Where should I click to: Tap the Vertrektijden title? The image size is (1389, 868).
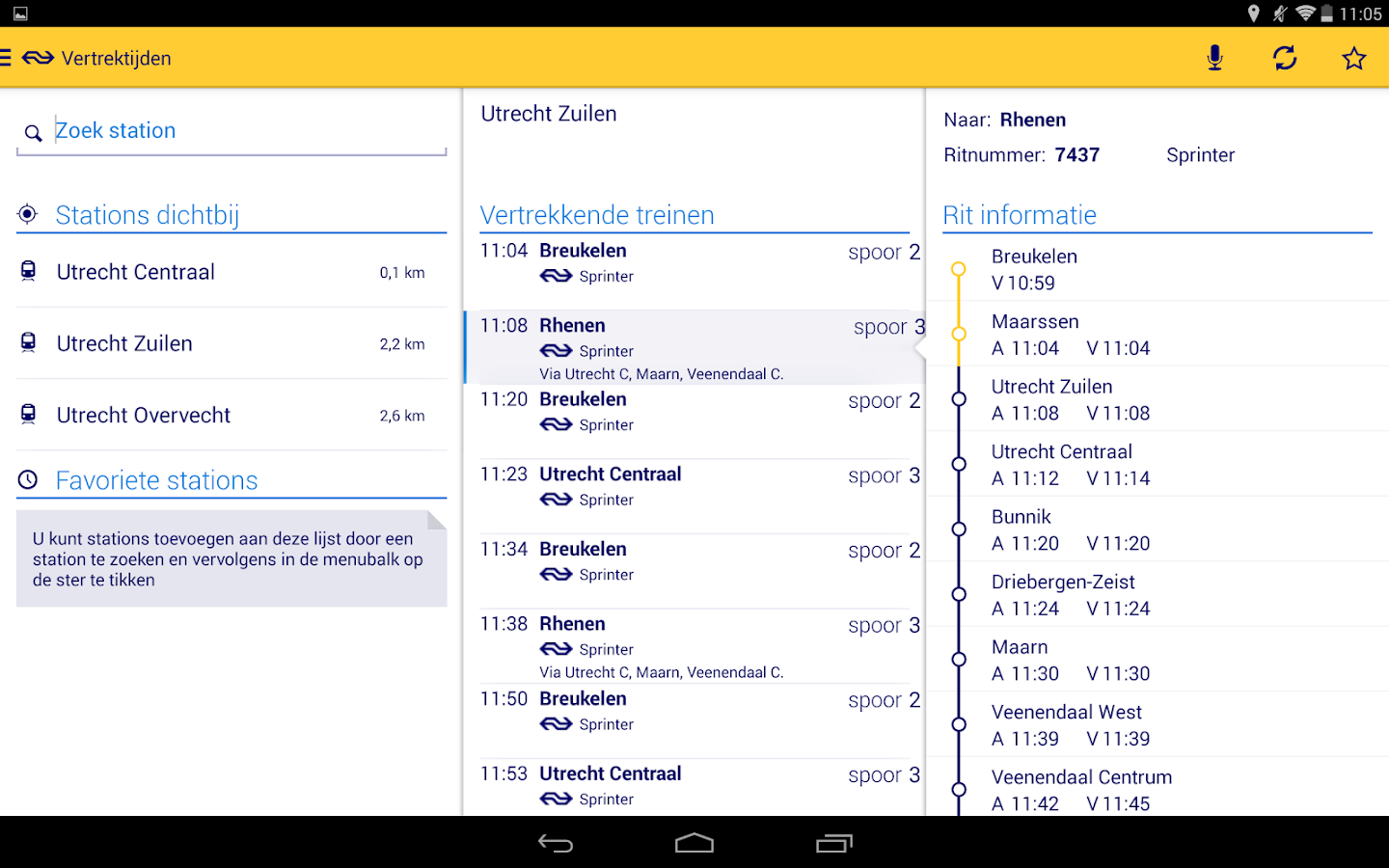coord(117,58)
